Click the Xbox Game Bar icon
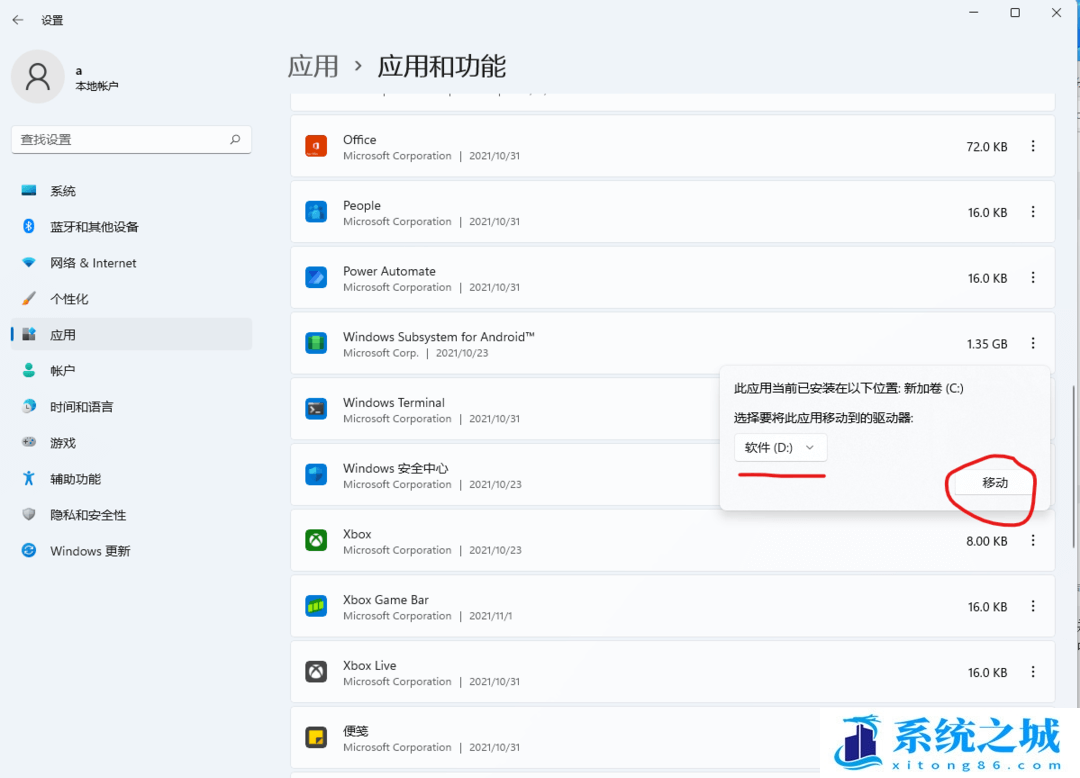This screenshot has height=778, width=1080. (x=316, y=606)
